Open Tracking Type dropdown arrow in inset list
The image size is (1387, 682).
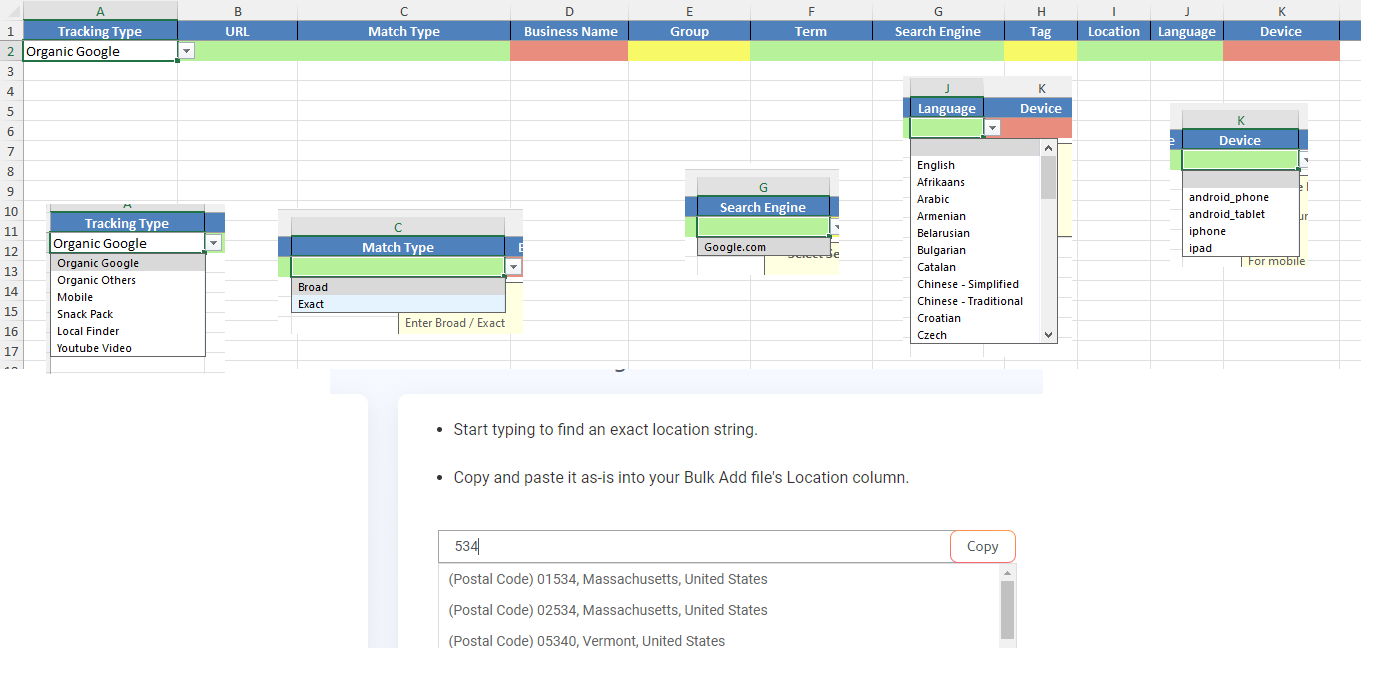[x=213, y=243]
